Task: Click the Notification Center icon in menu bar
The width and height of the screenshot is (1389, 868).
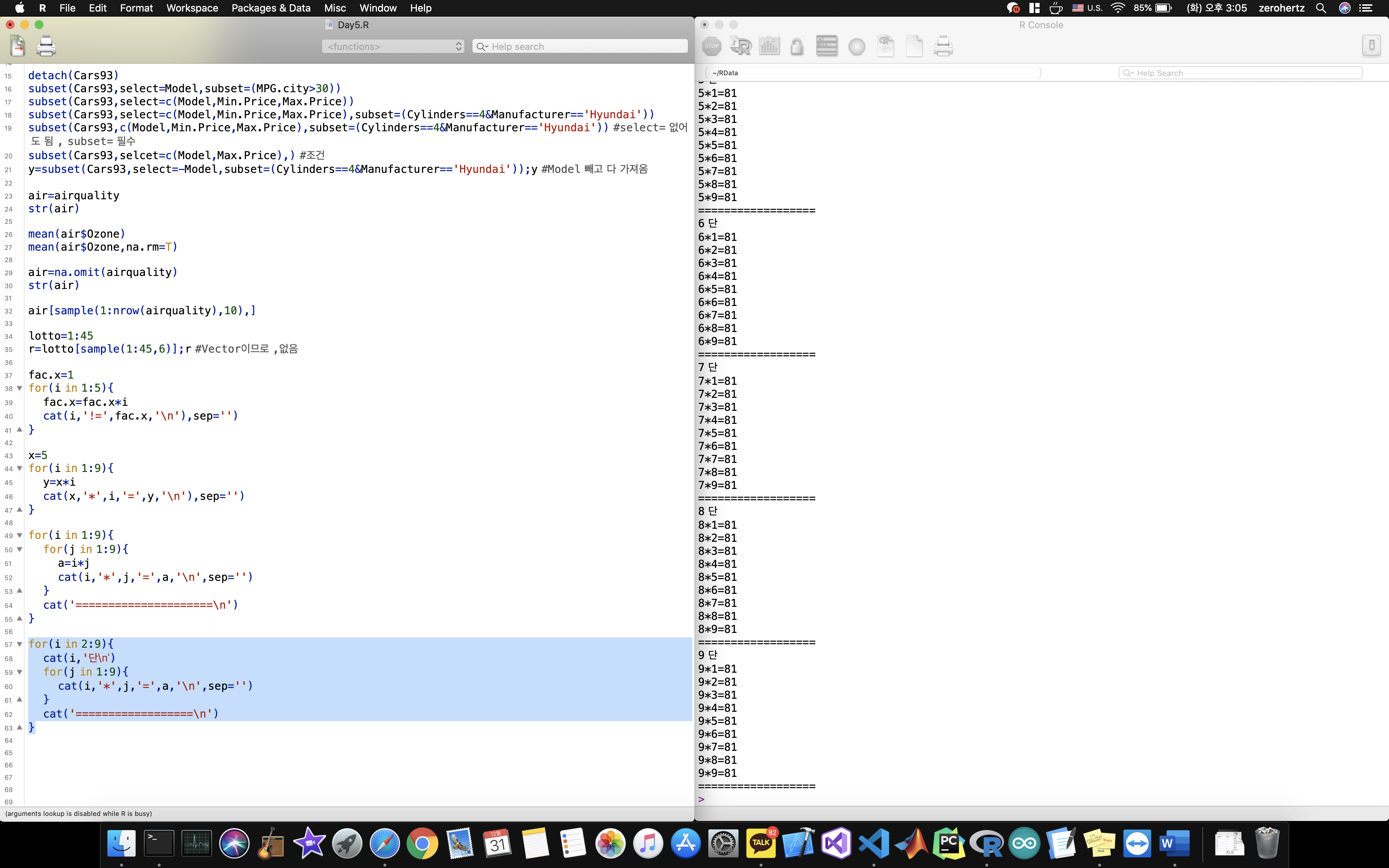Action: 1365,8
